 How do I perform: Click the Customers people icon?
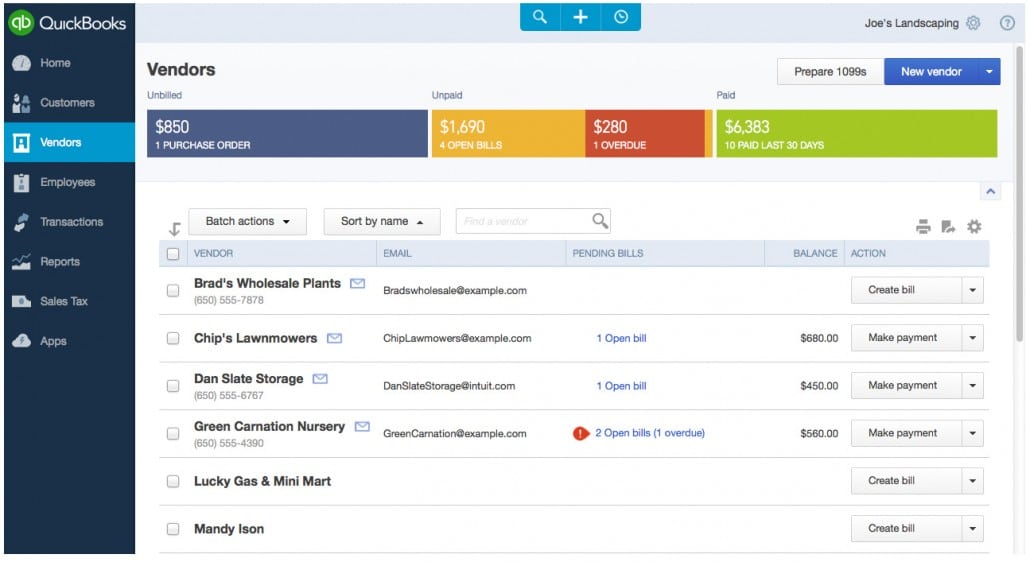pyautogui.click(x=21, y=103)
